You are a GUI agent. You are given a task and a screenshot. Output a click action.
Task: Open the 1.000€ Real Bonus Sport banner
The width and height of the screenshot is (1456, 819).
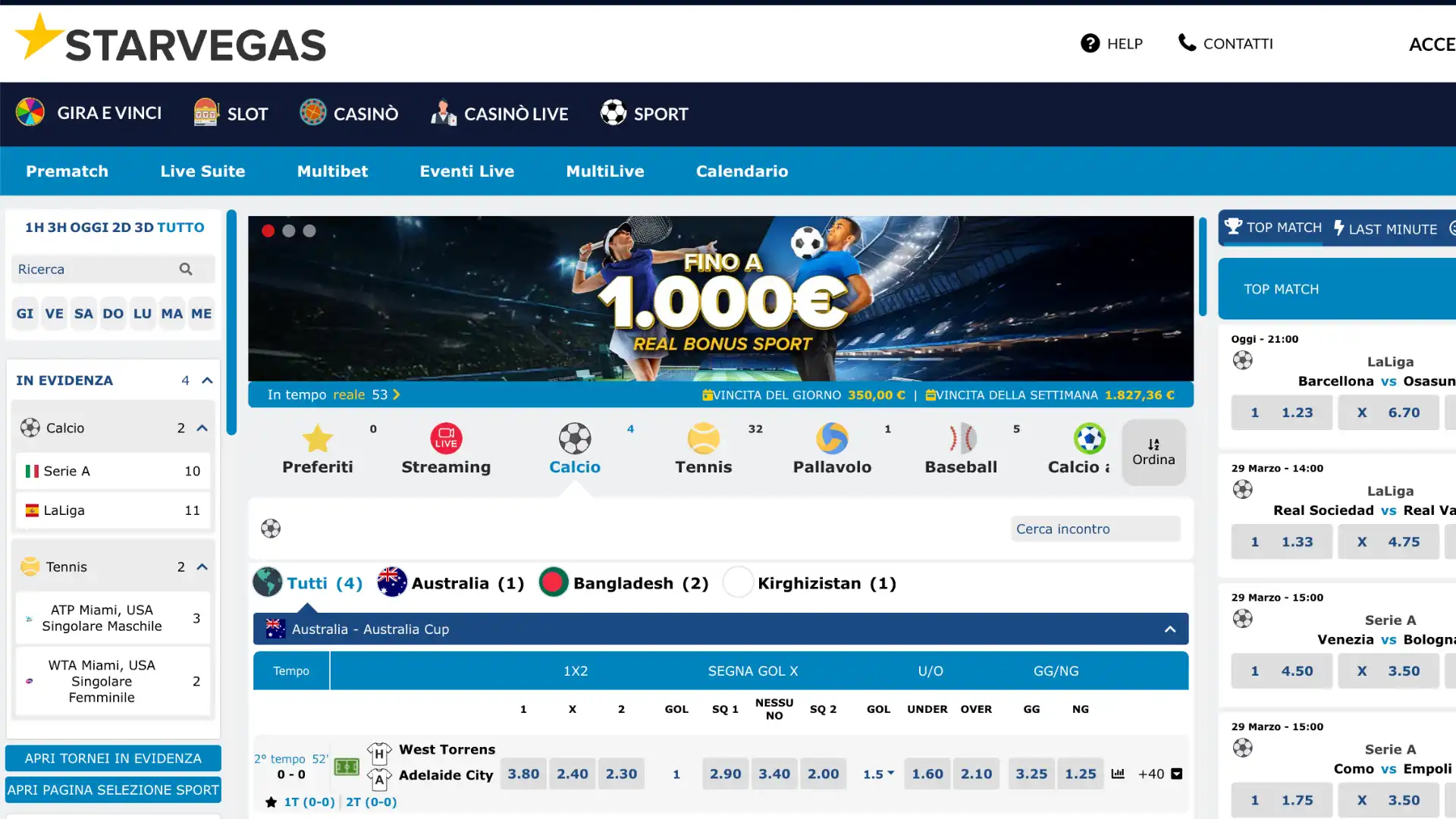coord(720,299)
